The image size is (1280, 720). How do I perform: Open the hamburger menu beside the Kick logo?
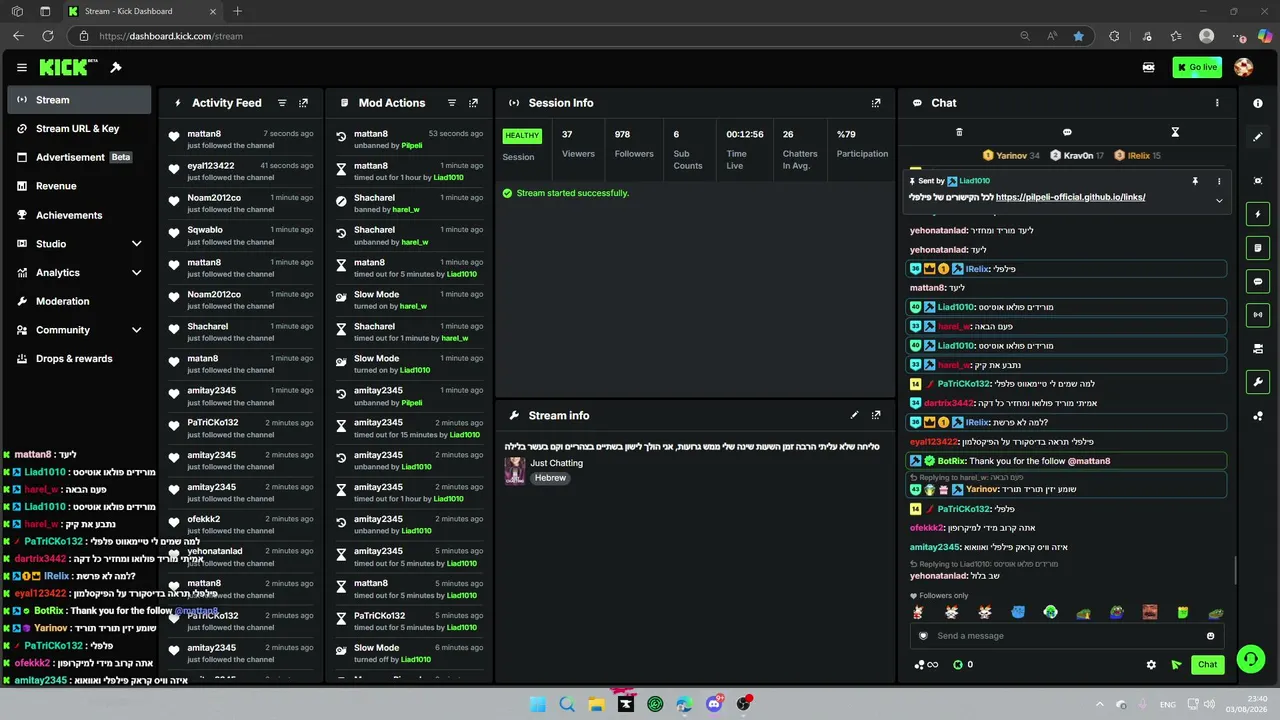point(22,68)
